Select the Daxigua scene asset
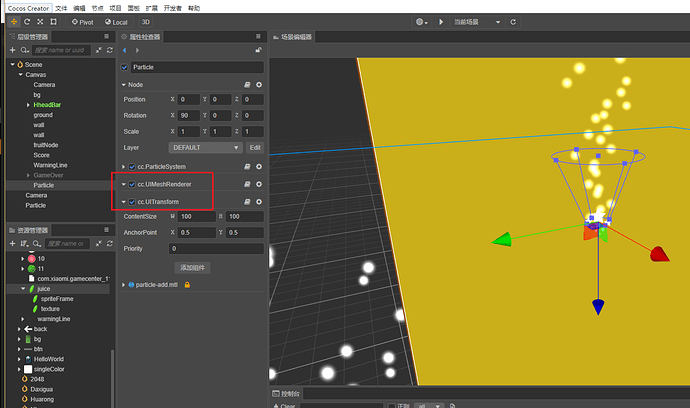The height and width of the screenshot is (408, 690). tap(41, 389)
